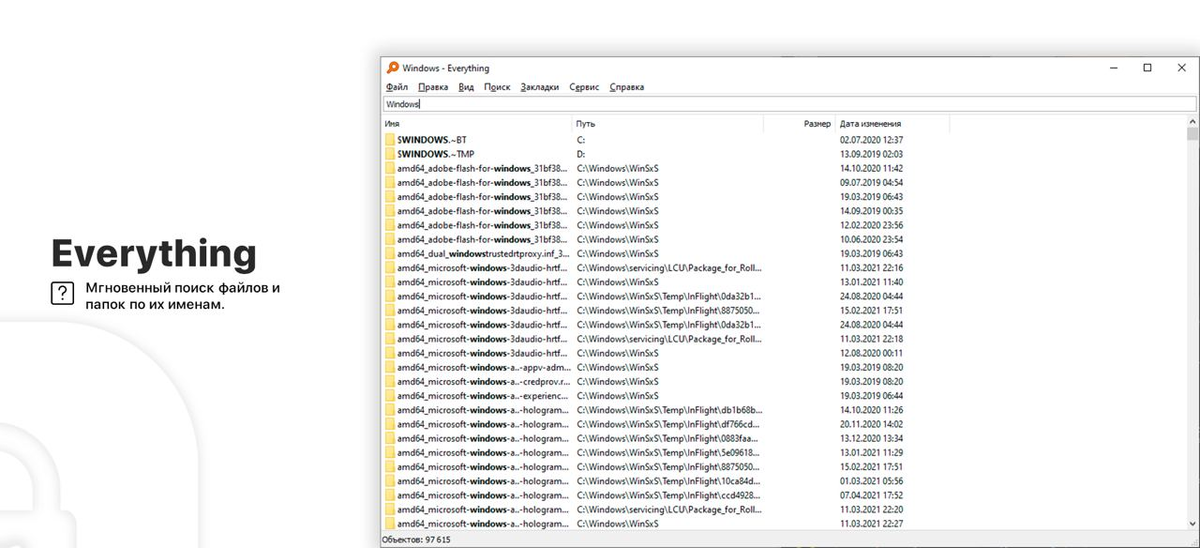Click the date 13.09.2019 02:03

pos(871,154)
